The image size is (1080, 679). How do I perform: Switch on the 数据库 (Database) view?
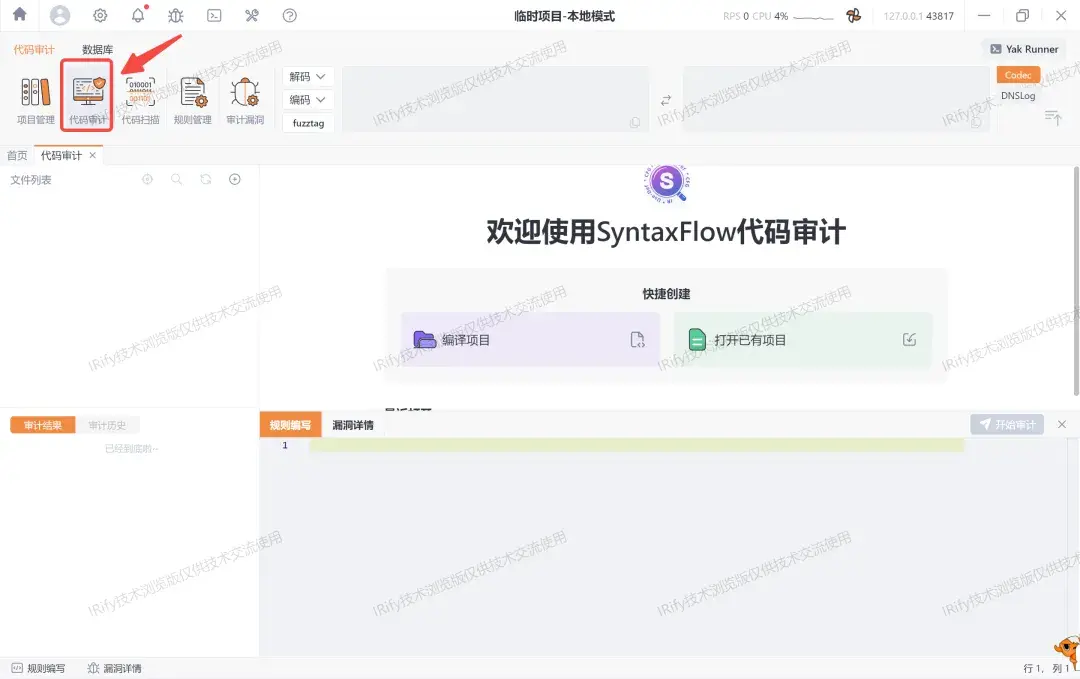[97, 48]
